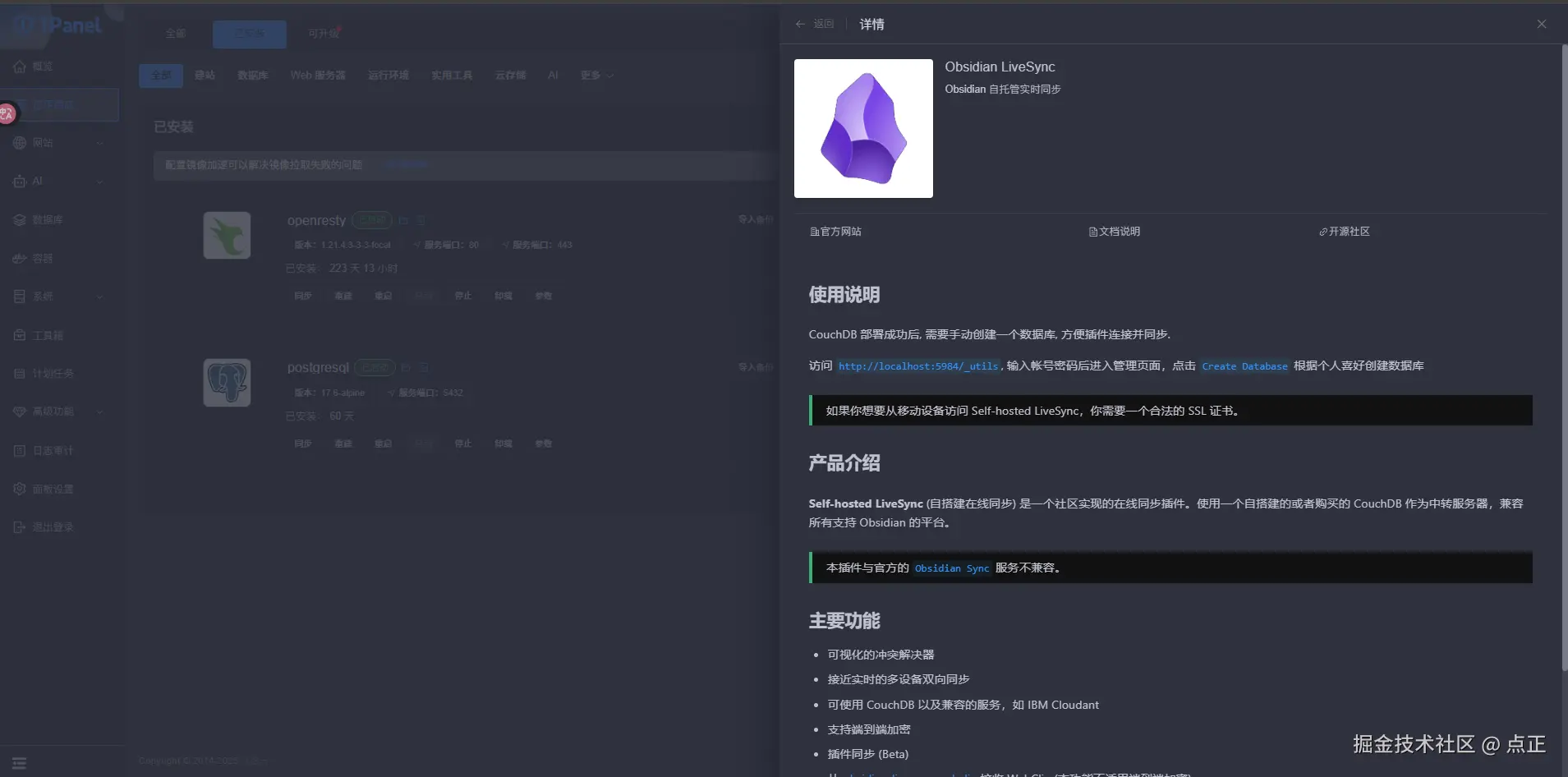Filter by the 建站 category
This screenshot has height=777, width=1568.
click(205, 76)
